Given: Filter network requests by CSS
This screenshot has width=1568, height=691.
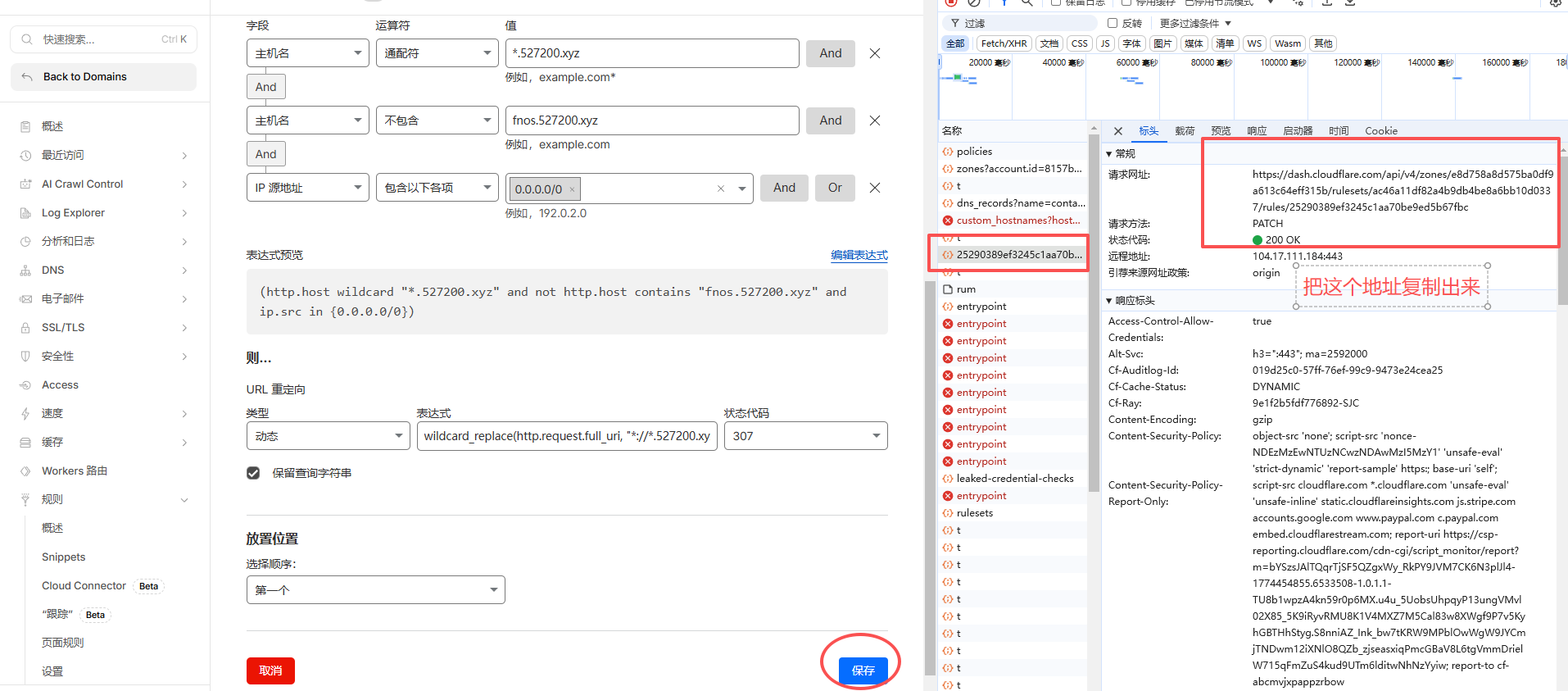Looking at the screenshot, I should (1080, 43).
